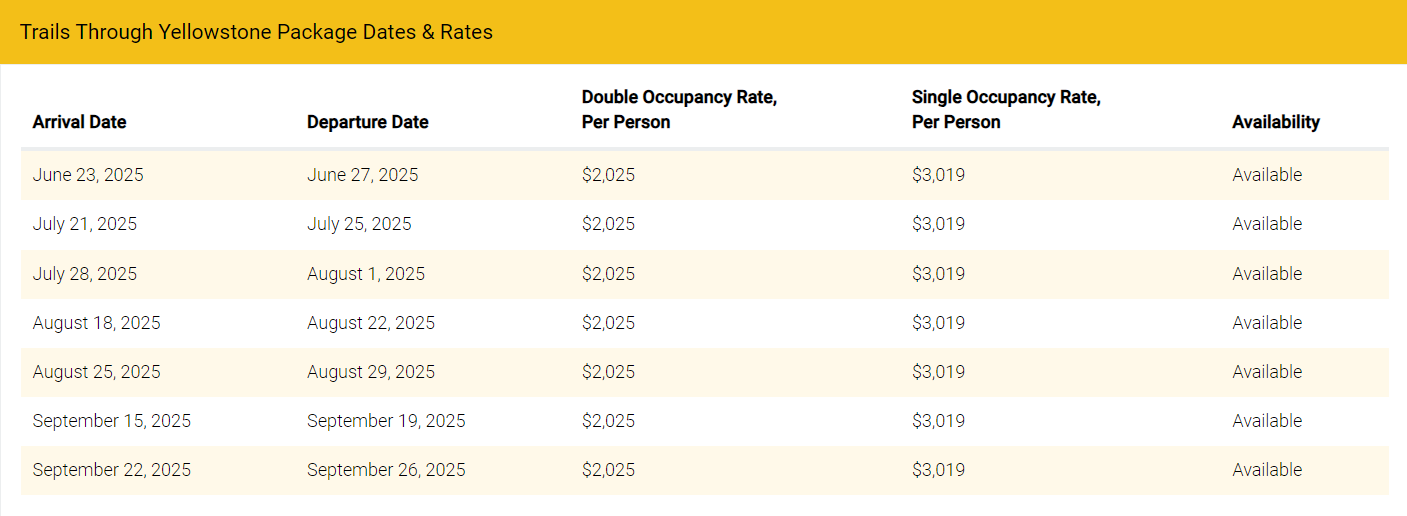Select the September 15, 2025 arrival date
Screen dimensions: 1407x516
coord(112,421)
